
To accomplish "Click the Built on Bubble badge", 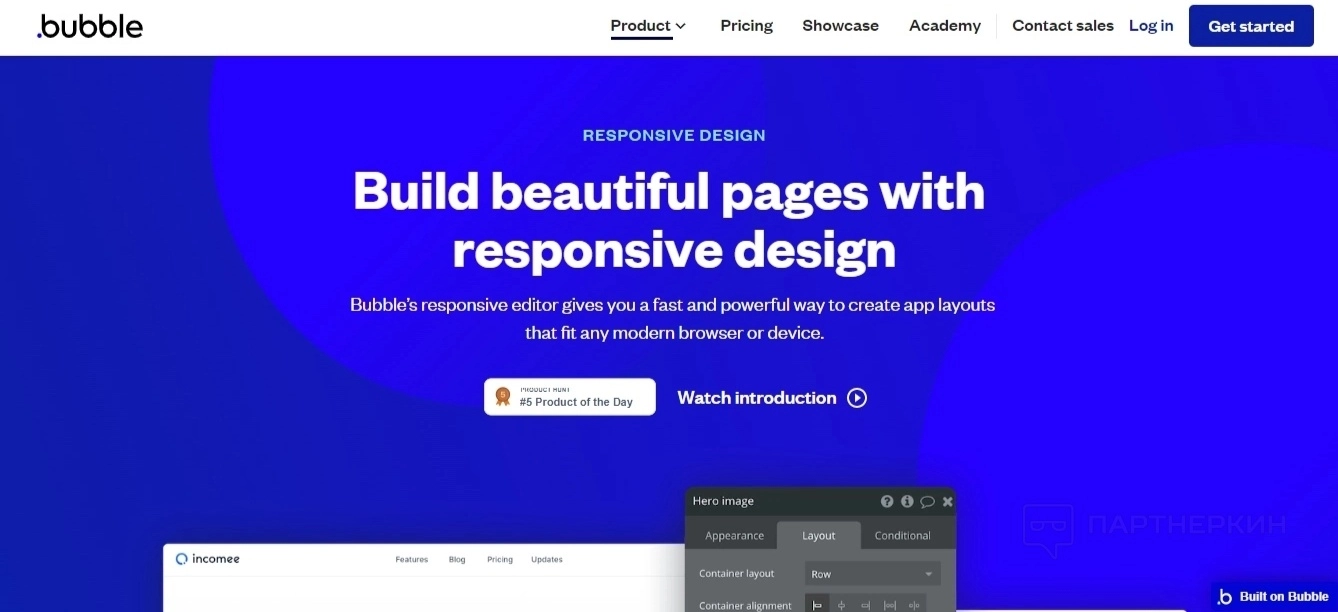I will pos(1273,597).
